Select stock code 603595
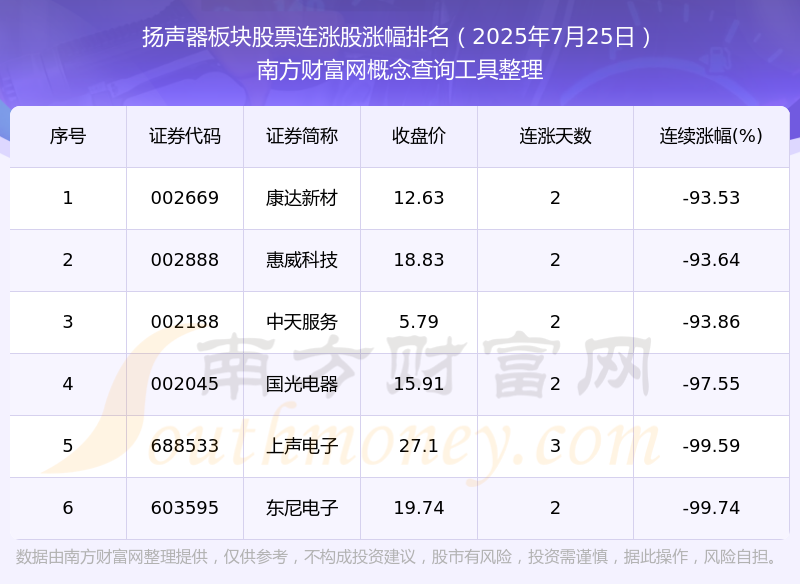 point(185,508)
